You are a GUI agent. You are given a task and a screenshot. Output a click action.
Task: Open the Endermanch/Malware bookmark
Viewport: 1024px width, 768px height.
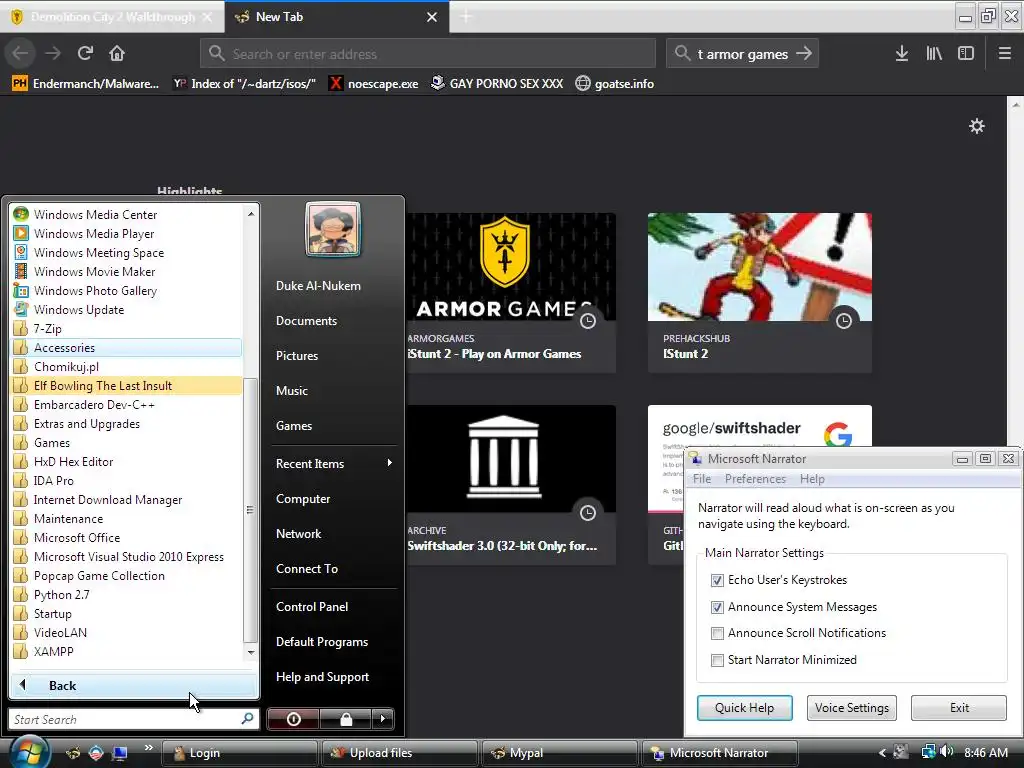(86, 84)
